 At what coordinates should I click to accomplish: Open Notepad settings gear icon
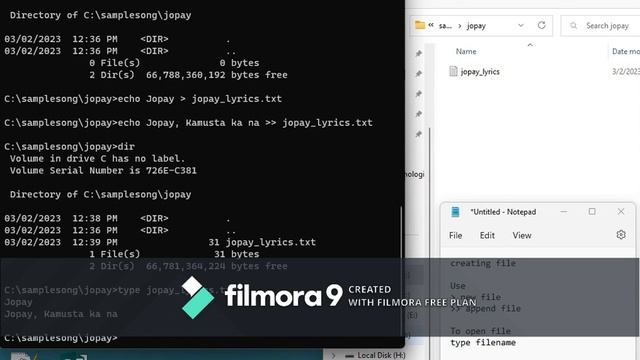[x=621, y=235]
